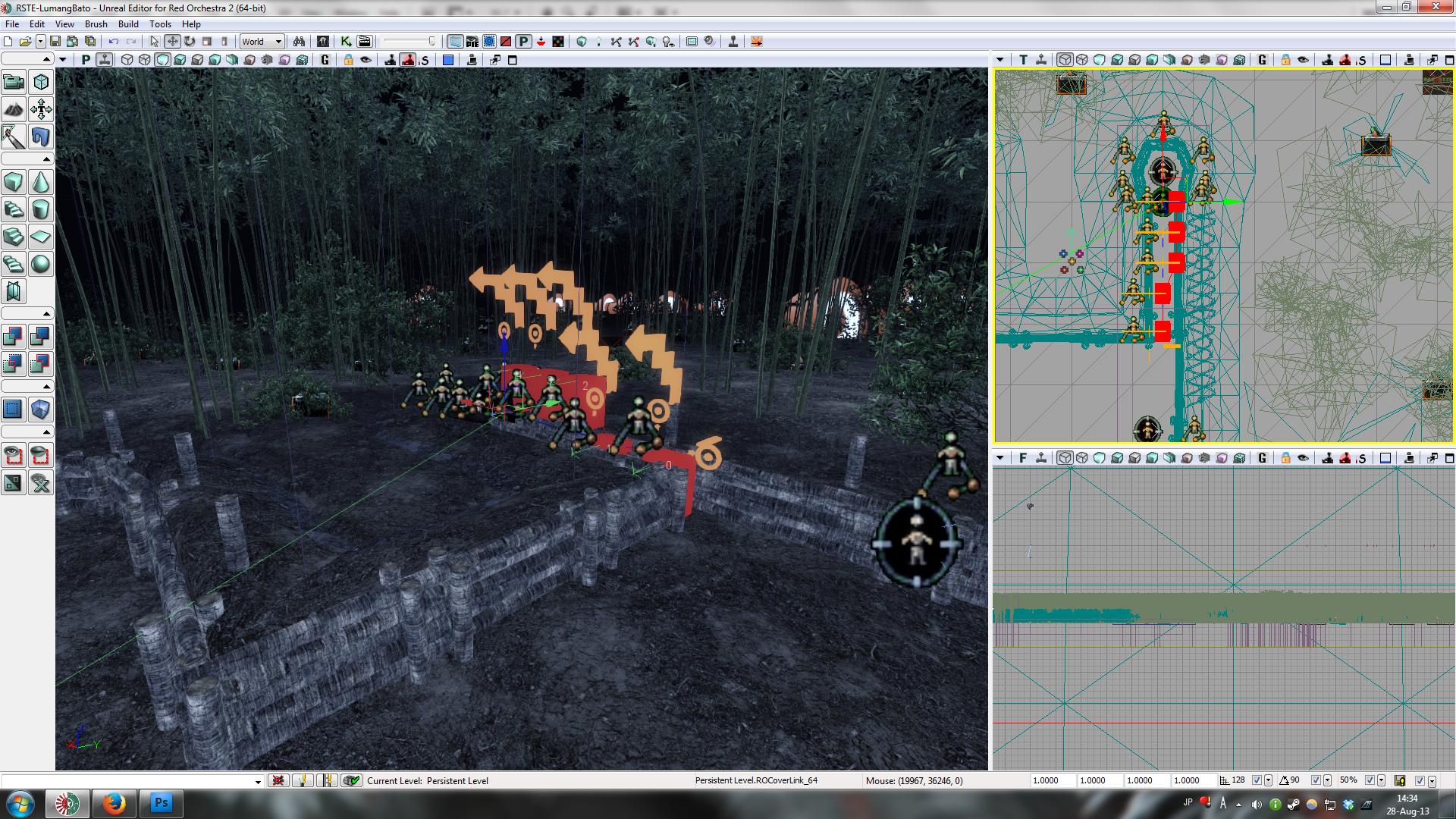
Task: Toggle Top viewport lock icon
Action: pos(1285,60)
